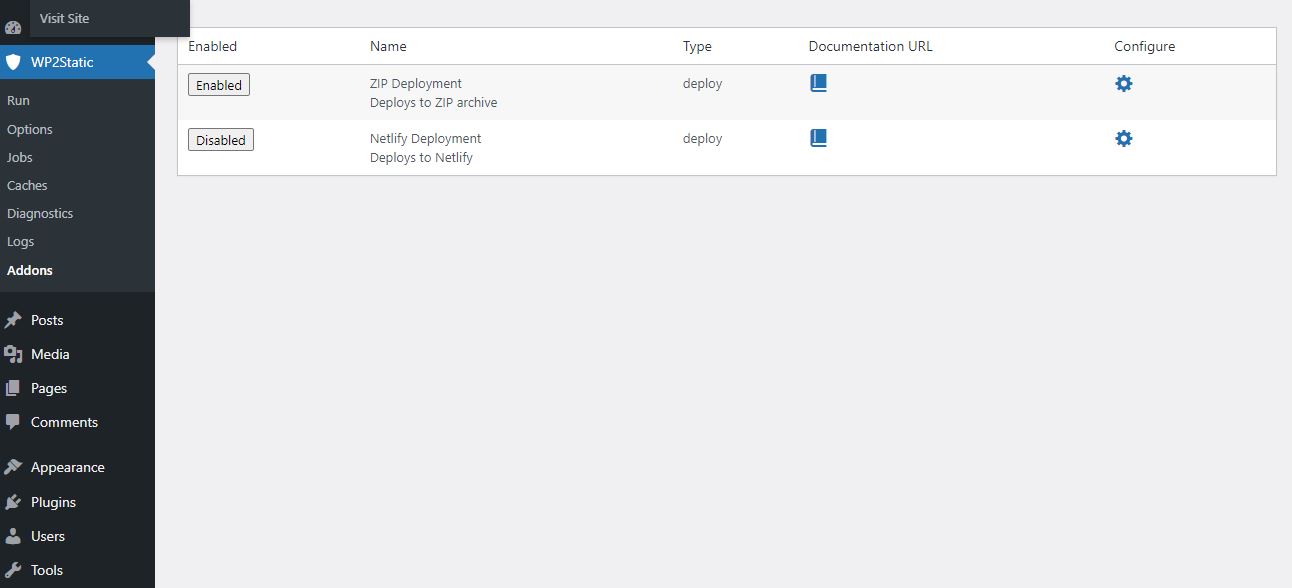Image resolution: width=1292 pixels, height=588 pixels.
Task: Click the 'Deploys to ZIP archive' description
Action: 433,102
